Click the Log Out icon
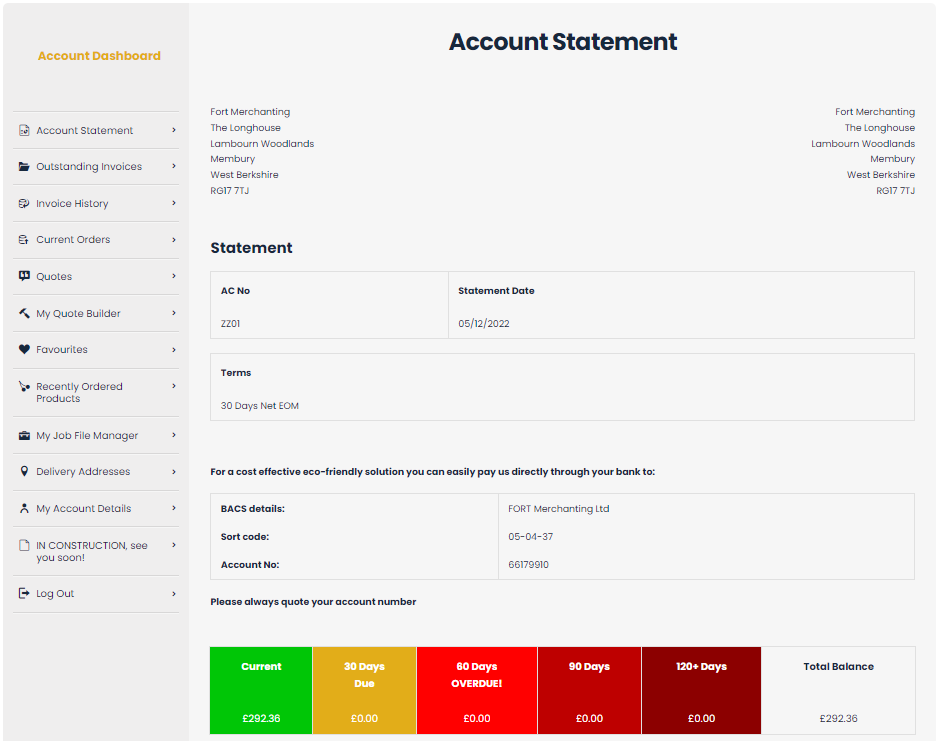The height and width of the screenshot is (741, 940). click(24, 594)
